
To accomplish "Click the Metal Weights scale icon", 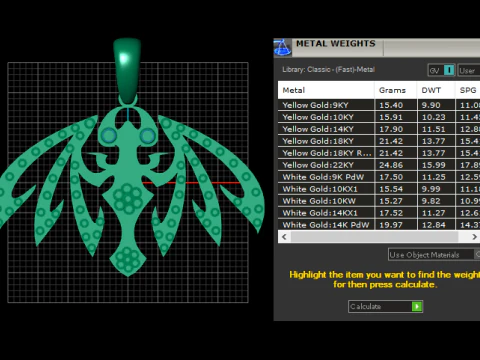I will (282, 48).
